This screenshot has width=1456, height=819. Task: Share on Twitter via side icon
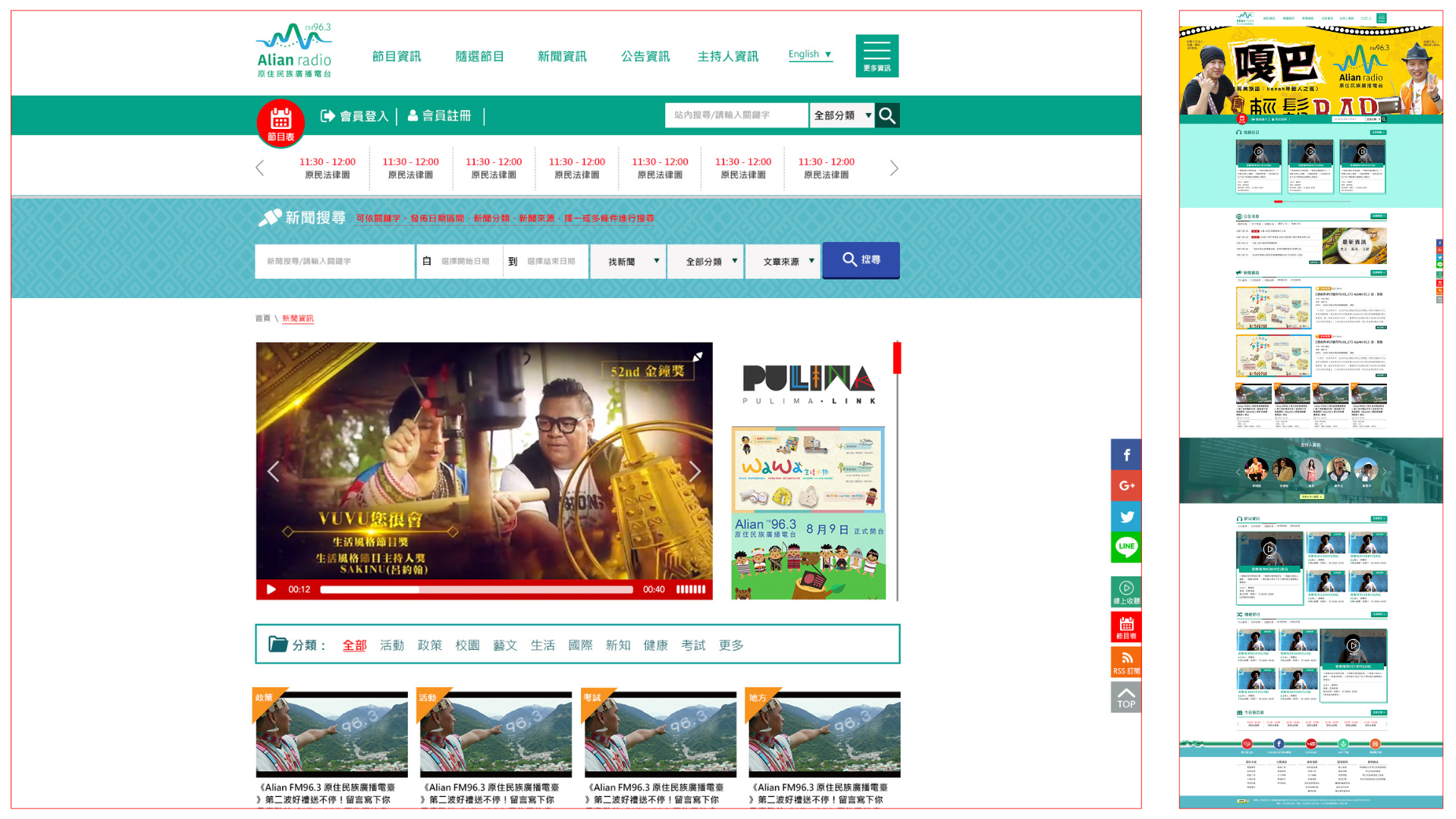point(1126,517)
